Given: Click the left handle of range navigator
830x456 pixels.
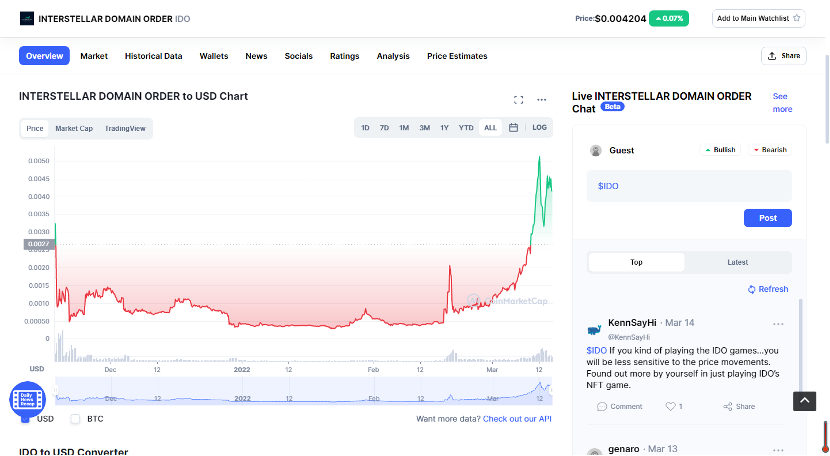Looking at the screenshot, I should [x=56, y=390].
